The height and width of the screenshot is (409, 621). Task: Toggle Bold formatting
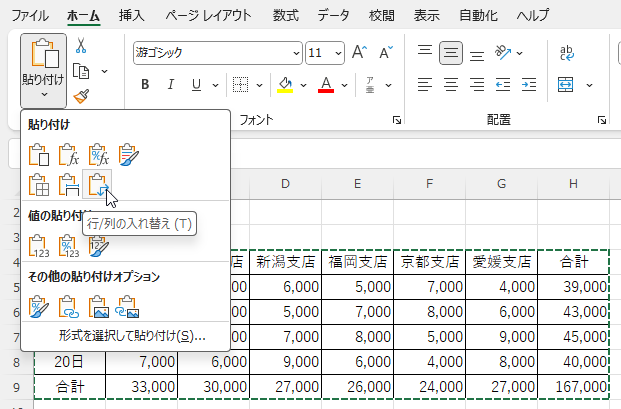click(x=145, y=84)
